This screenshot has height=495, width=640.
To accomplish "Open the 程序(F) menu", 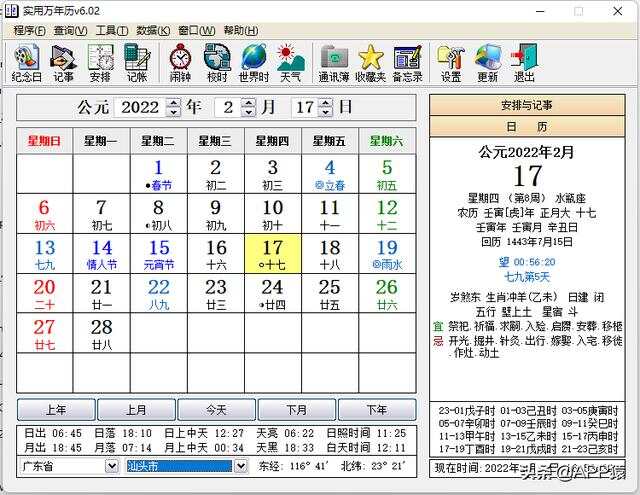I will [29, 31].
